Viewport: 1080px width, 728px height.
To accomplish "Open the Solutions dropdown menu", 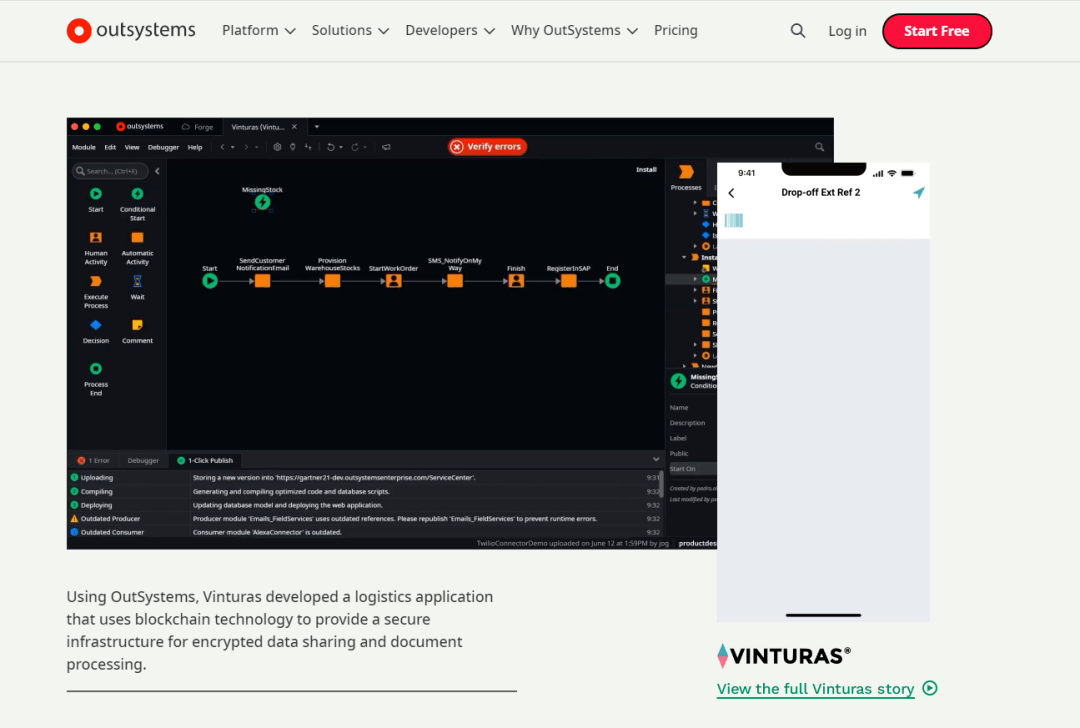I will point(349,31).
